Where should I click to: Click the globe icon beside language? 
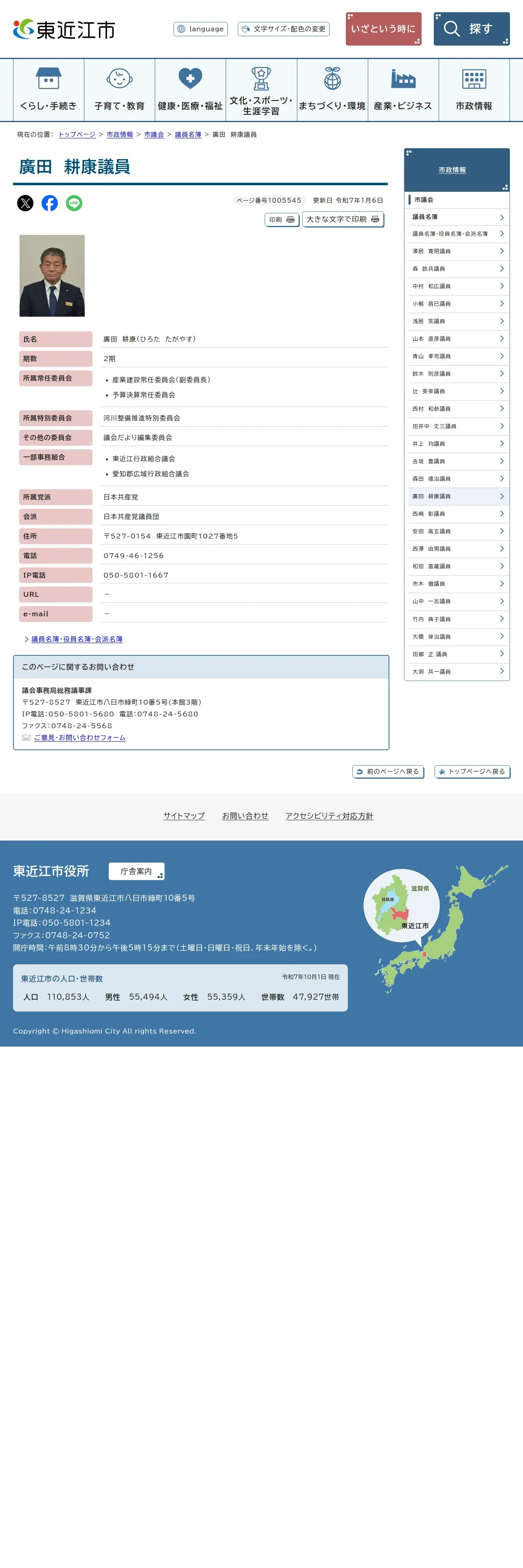(181, 28)
